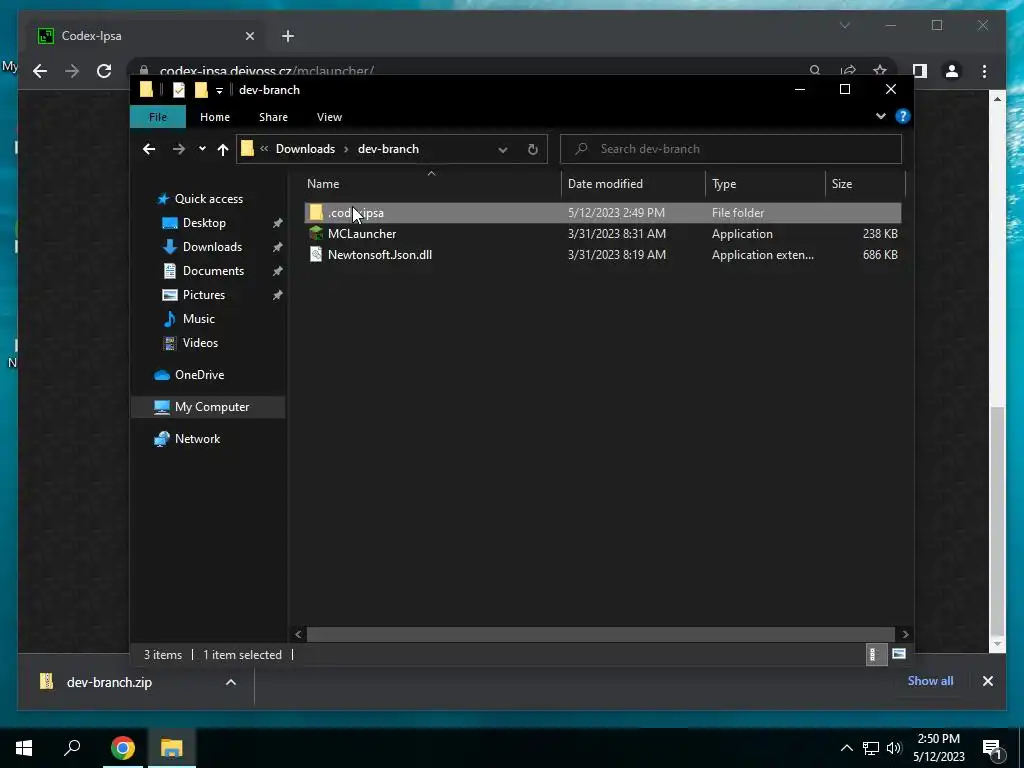Open the Chrome three-dot menu
This screenshot has height=768, width=1024.
coord(984,71)
